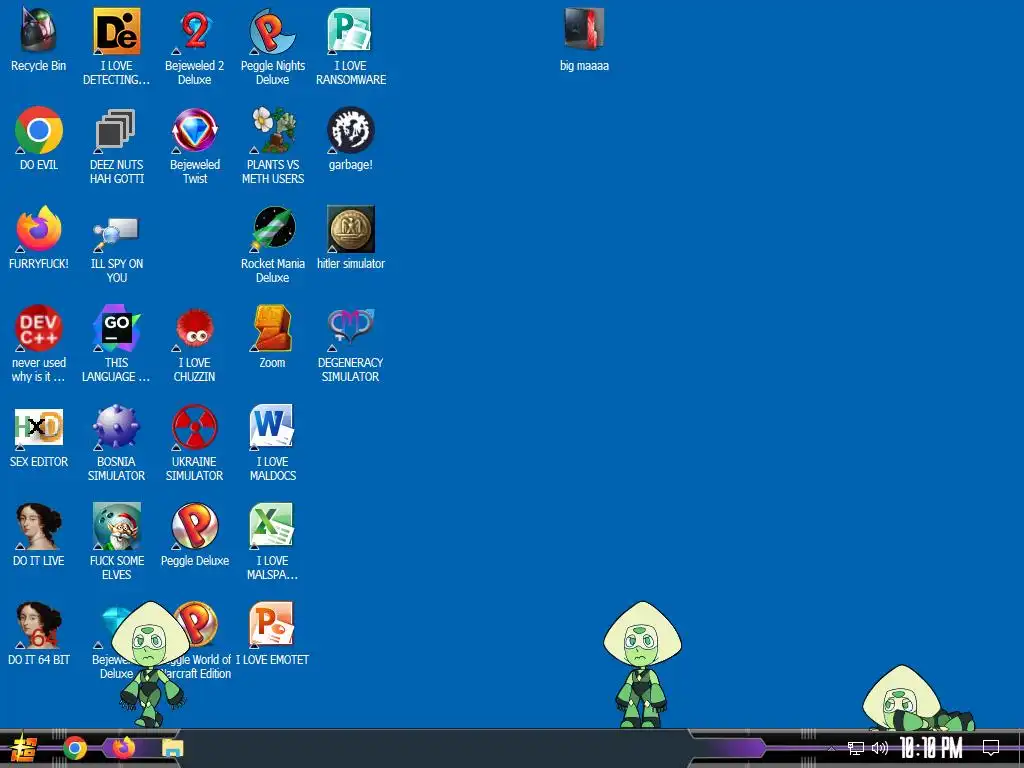The image size is (1024, 768).
Task: Open the Start menu button
Action: click(x=24, y=748)
